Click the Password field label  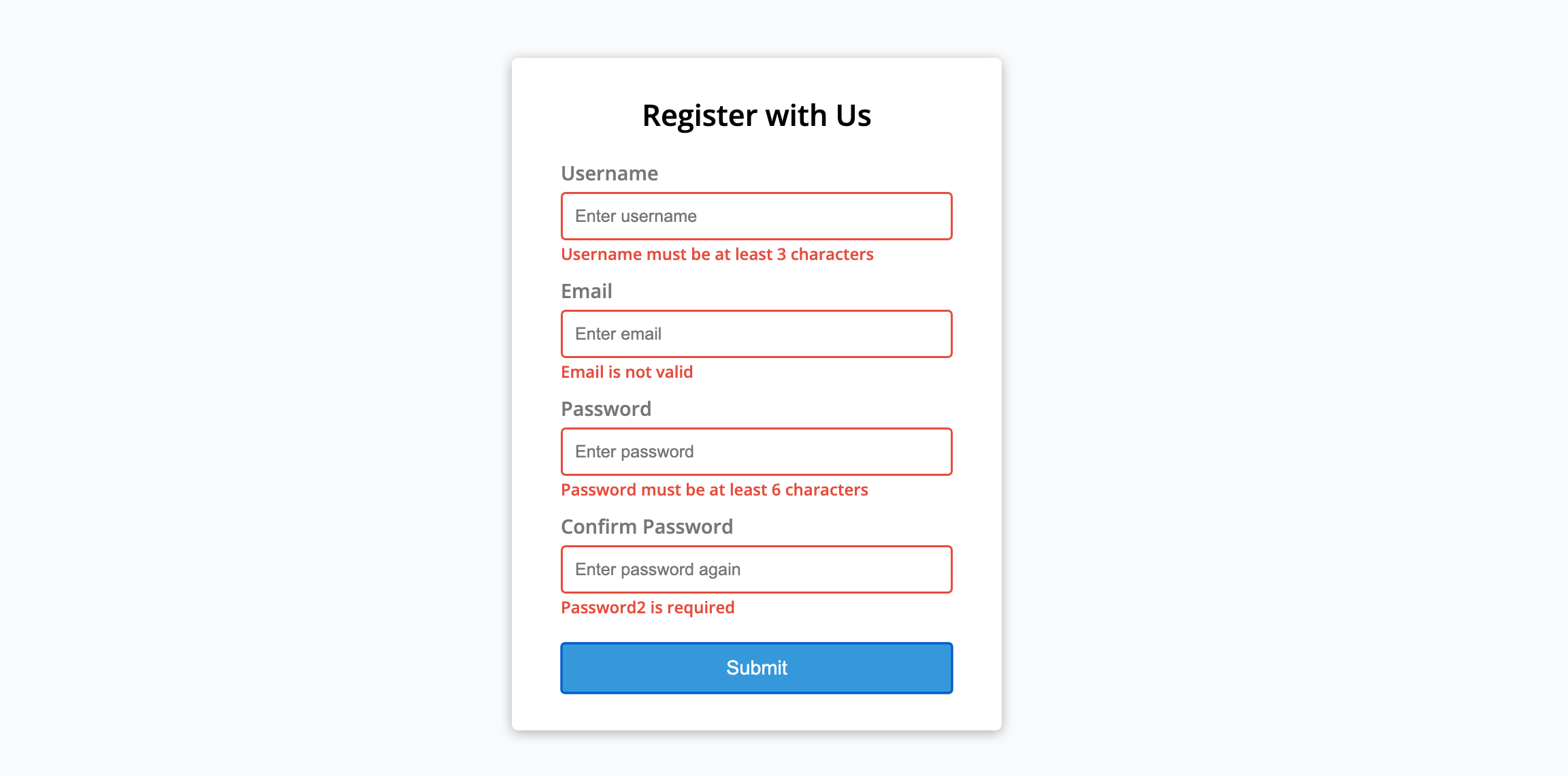pos(606,409)
